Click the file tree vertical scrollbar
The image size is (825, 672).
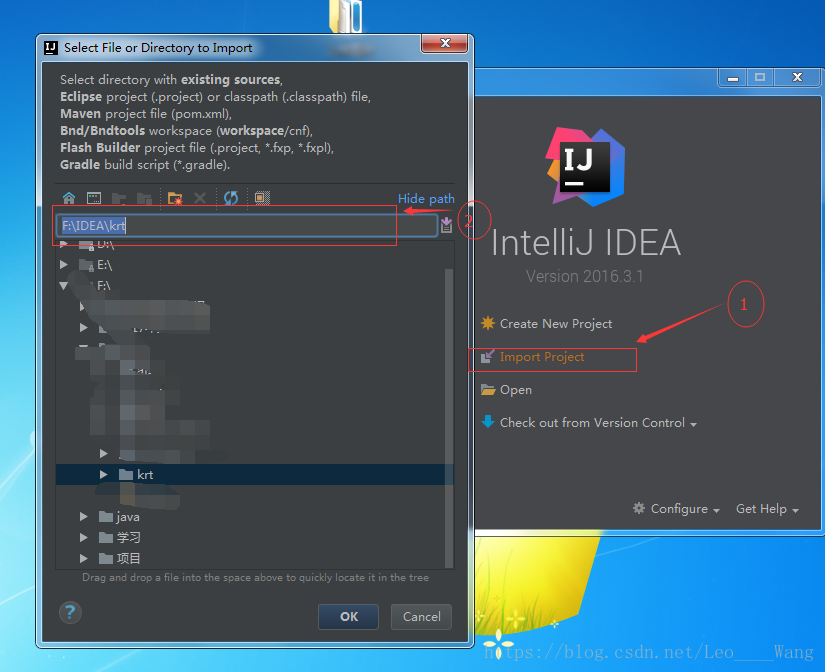click(x=449, y=418)
